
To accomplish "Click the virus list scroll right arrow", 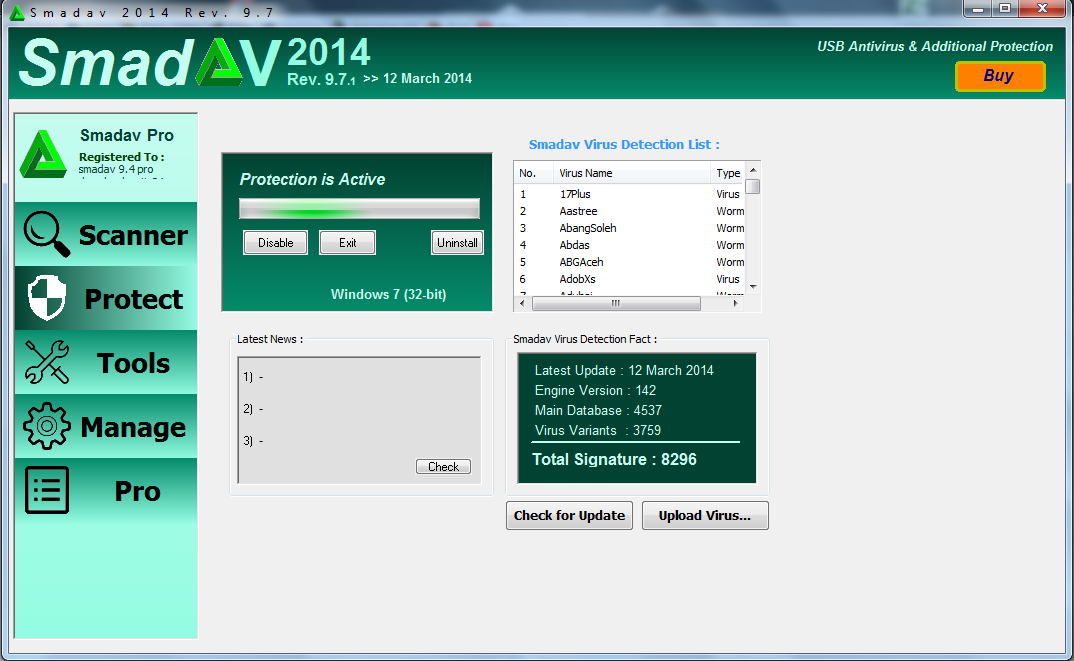I will click(736, 303).
